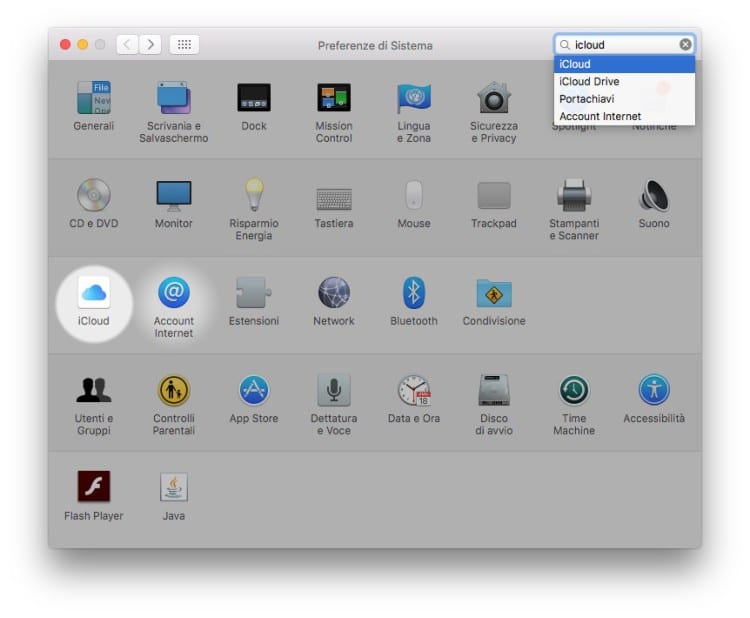Screen dimensions: 750x618
Task: Minimize window with the yellow button
Action: click(83, 44)
